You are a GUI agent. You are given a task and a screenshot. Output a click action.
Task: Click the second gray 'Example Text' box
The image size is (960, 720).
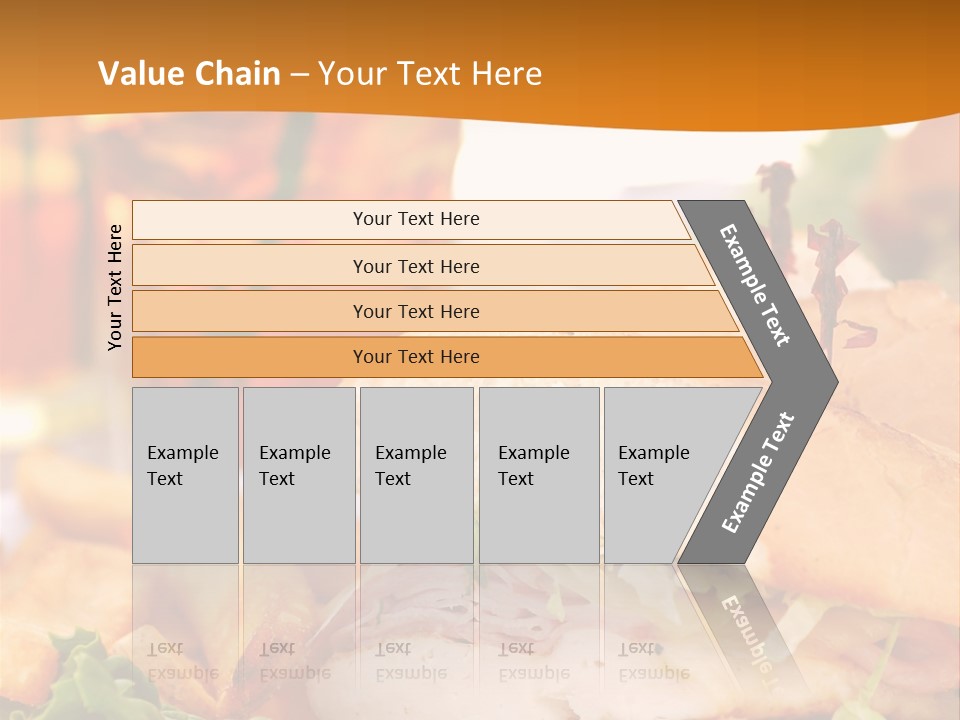tap(299, 475)
